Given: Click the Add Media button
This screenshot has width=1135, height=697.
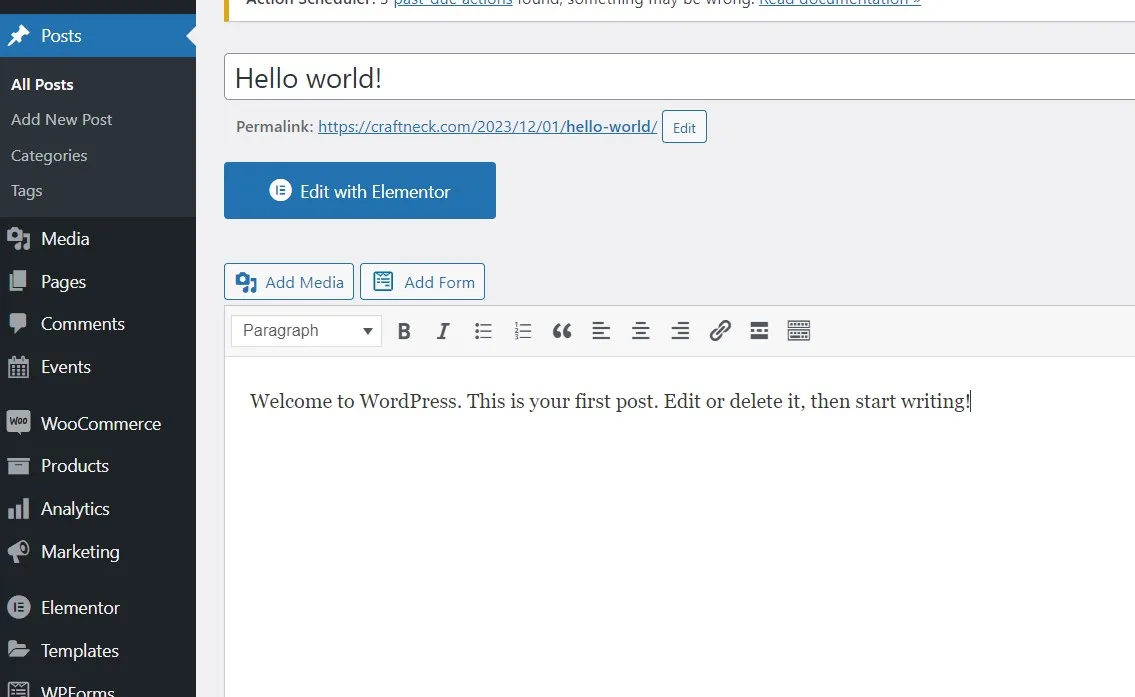Looking at the screenshot, I should click(289, 282).
